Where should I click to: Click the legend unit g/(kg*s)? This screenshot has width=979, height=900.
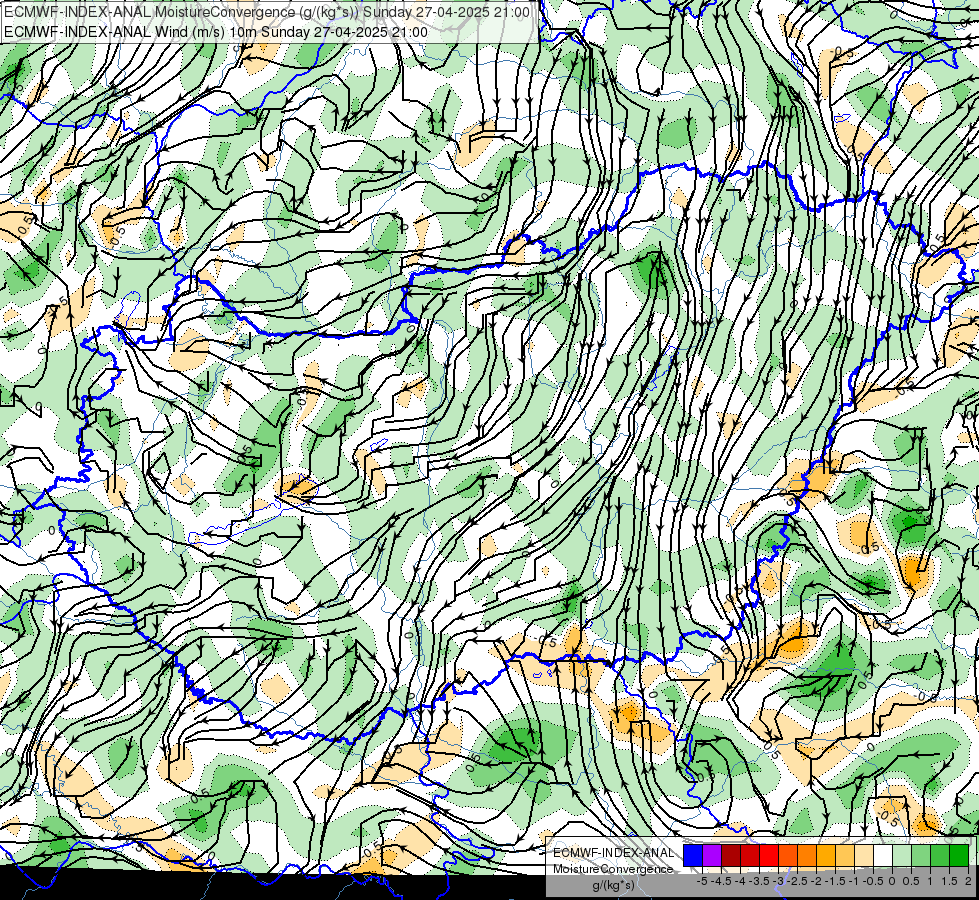[613, 886]
